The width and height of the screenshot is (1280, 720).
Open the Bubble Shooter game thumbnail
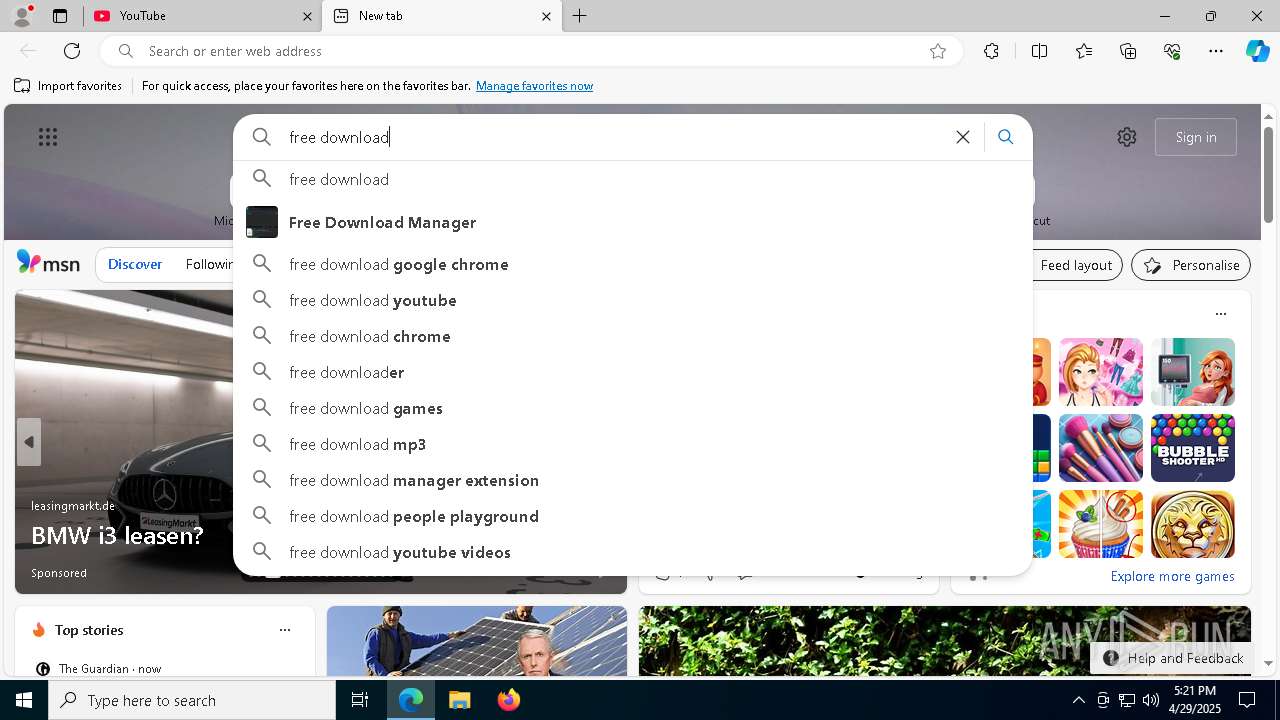pos(1193,448)
